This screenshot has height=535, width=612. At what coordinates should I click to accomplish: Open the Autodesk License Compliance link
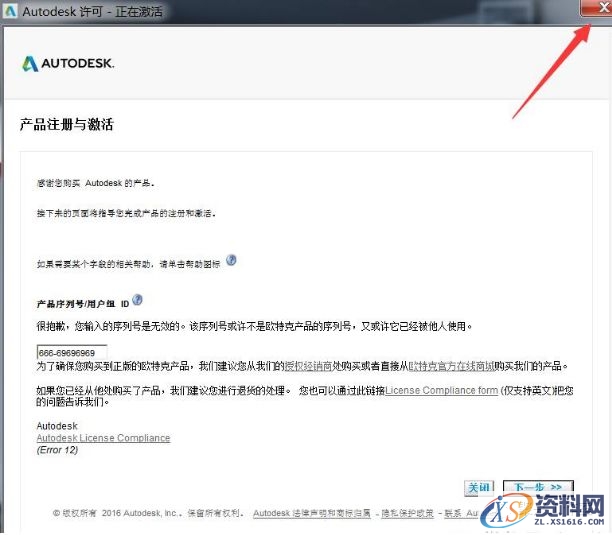point(103,438)
